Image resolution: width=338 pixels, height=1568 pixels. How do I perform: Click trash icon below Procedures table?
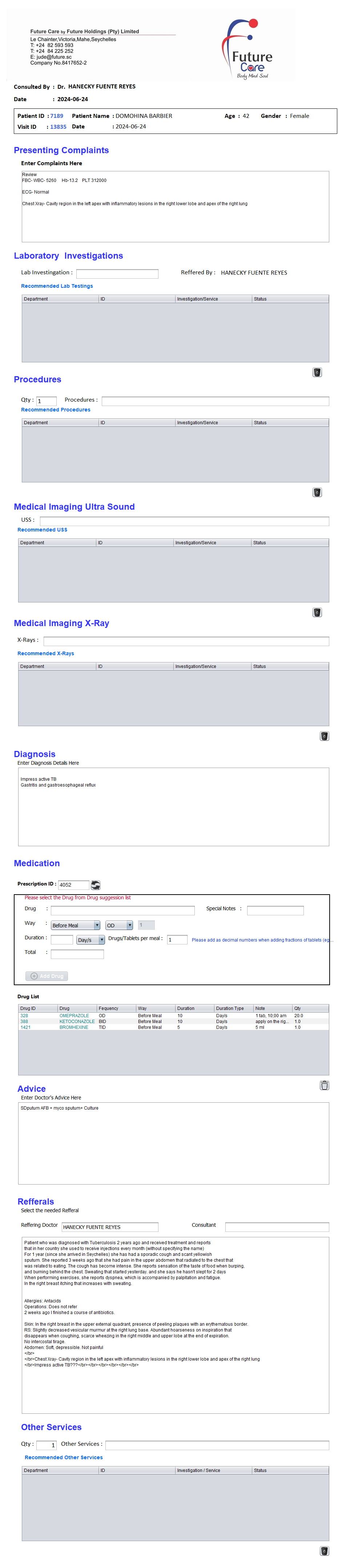point(317,492)
